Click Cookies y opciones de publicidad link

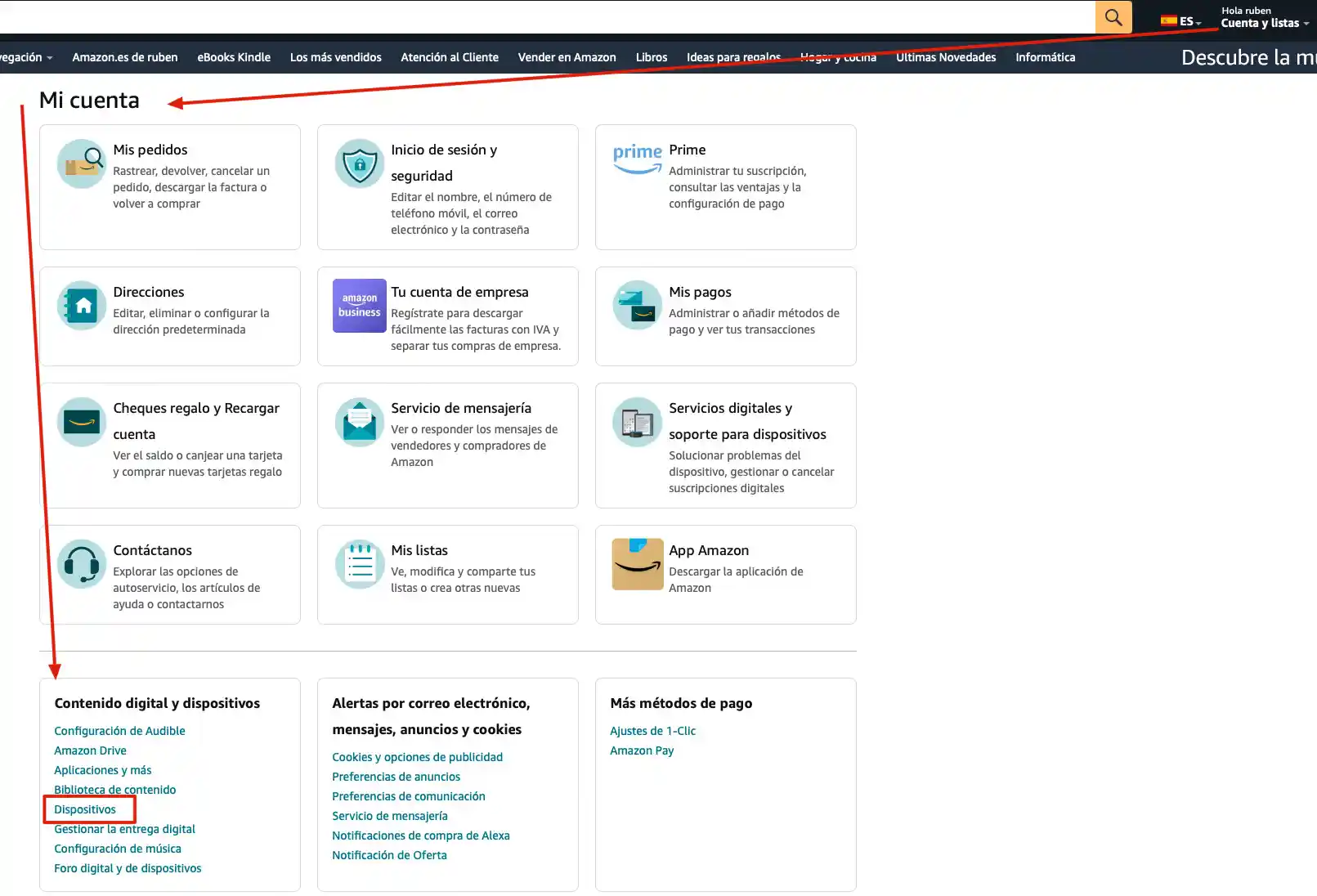point(418,757)
